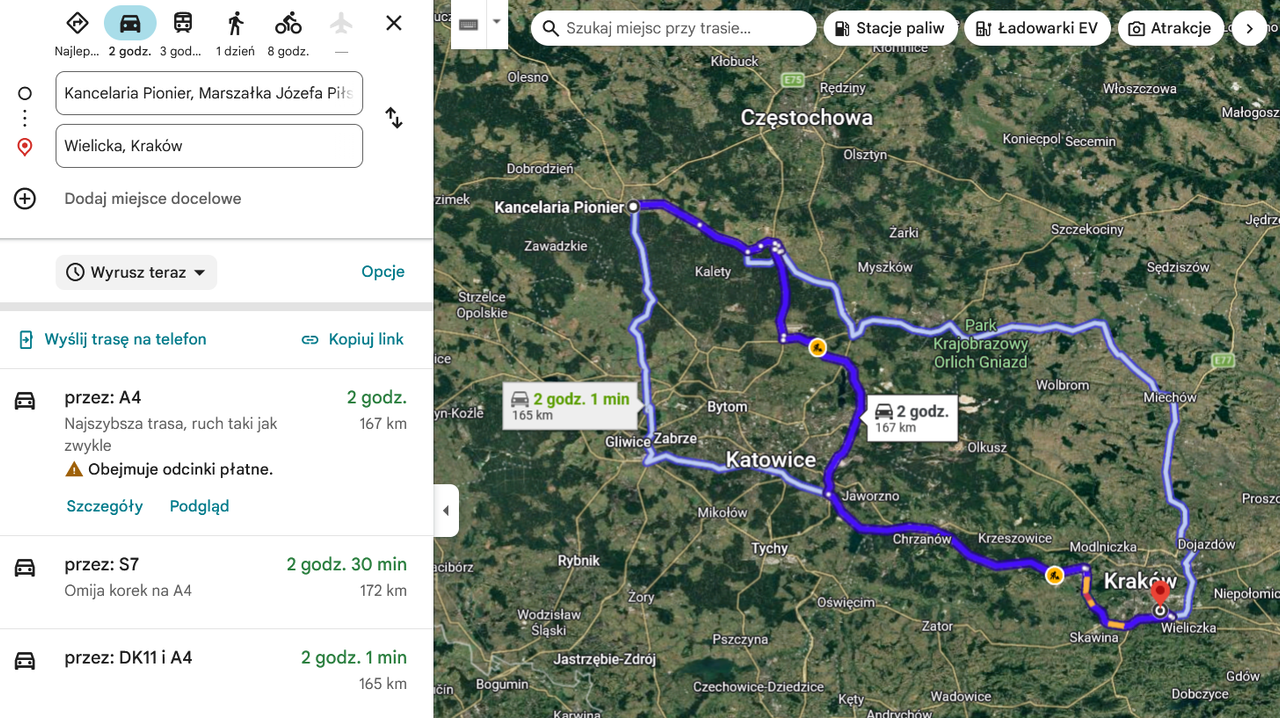This screenshot has width=1280, height=718.
Task: Show more category chips with chevron
Action: [1249, 29]
